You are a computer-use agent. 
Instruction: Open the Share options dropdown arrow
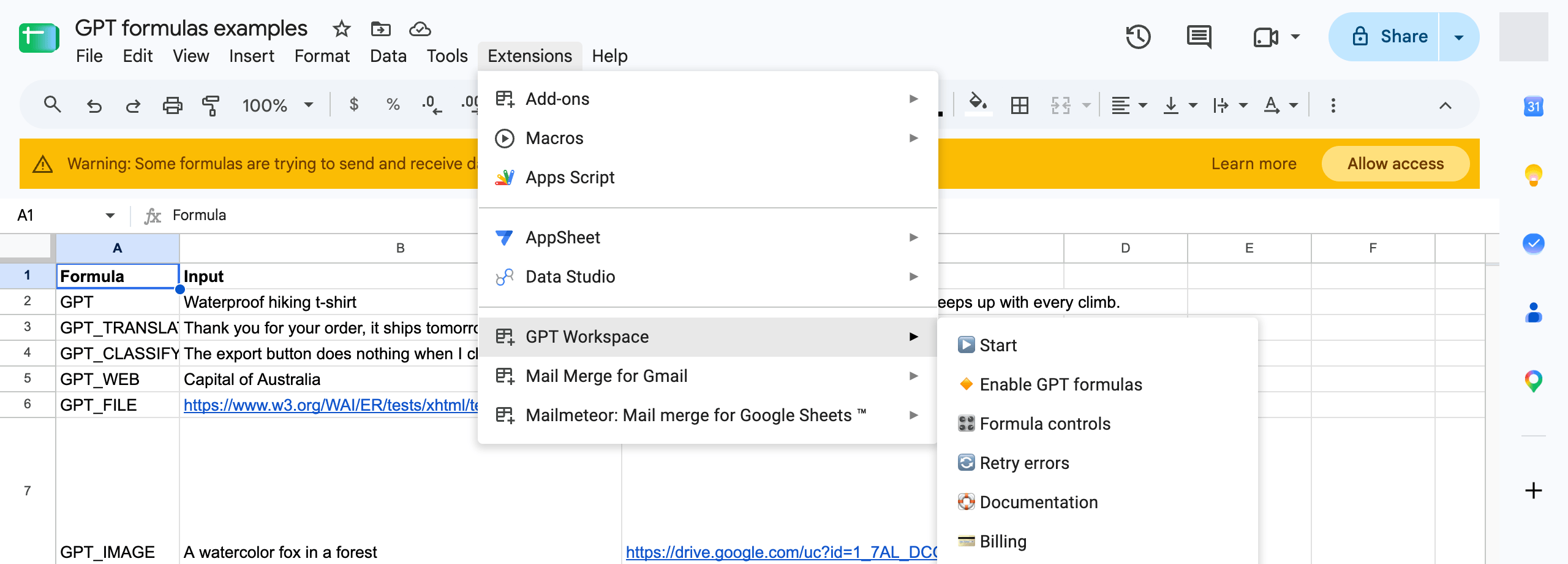click(1459, 37)
